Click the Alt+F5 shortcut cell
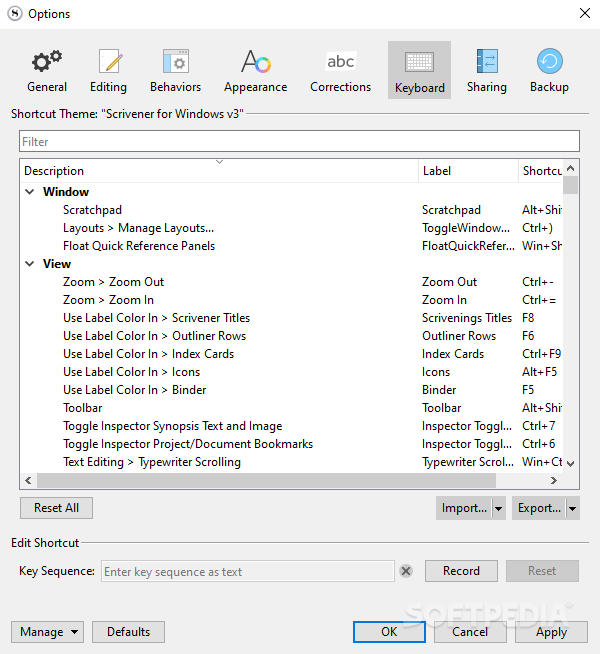The height and width of the screenshot is (654, 600). 539,372
